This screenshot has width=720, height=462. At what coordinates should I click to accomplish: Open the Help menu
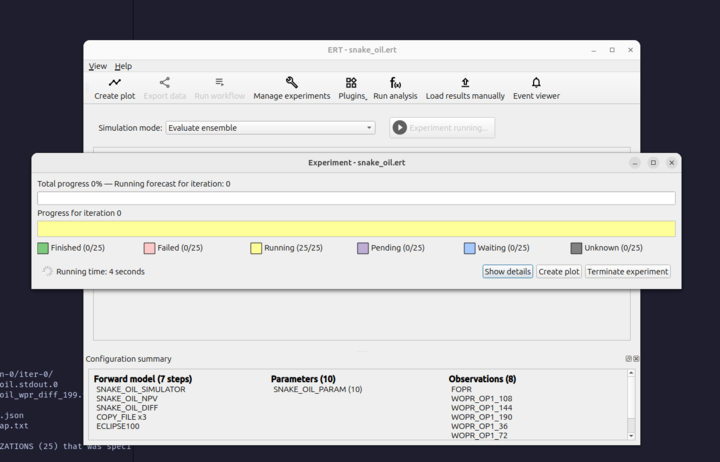tap(123, 66)
